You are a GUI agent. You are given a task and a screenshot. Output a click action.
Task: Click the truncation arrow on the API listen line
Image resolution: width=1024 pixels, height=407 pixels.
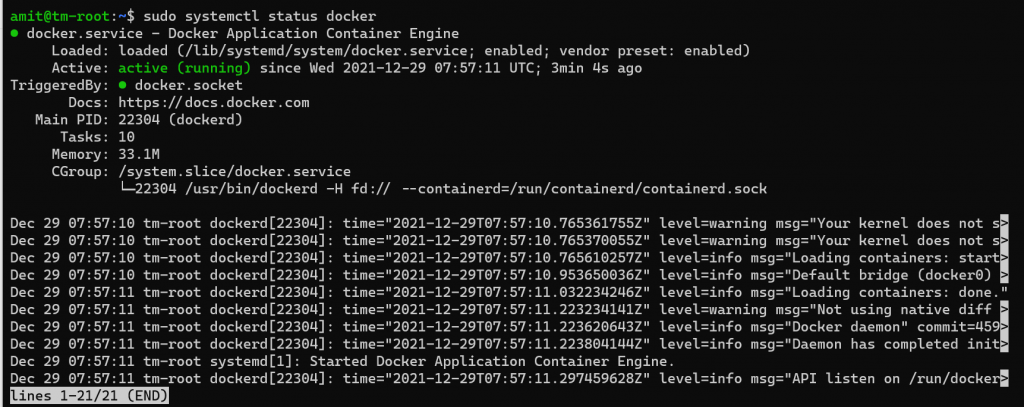click(x=1004, y=378)
